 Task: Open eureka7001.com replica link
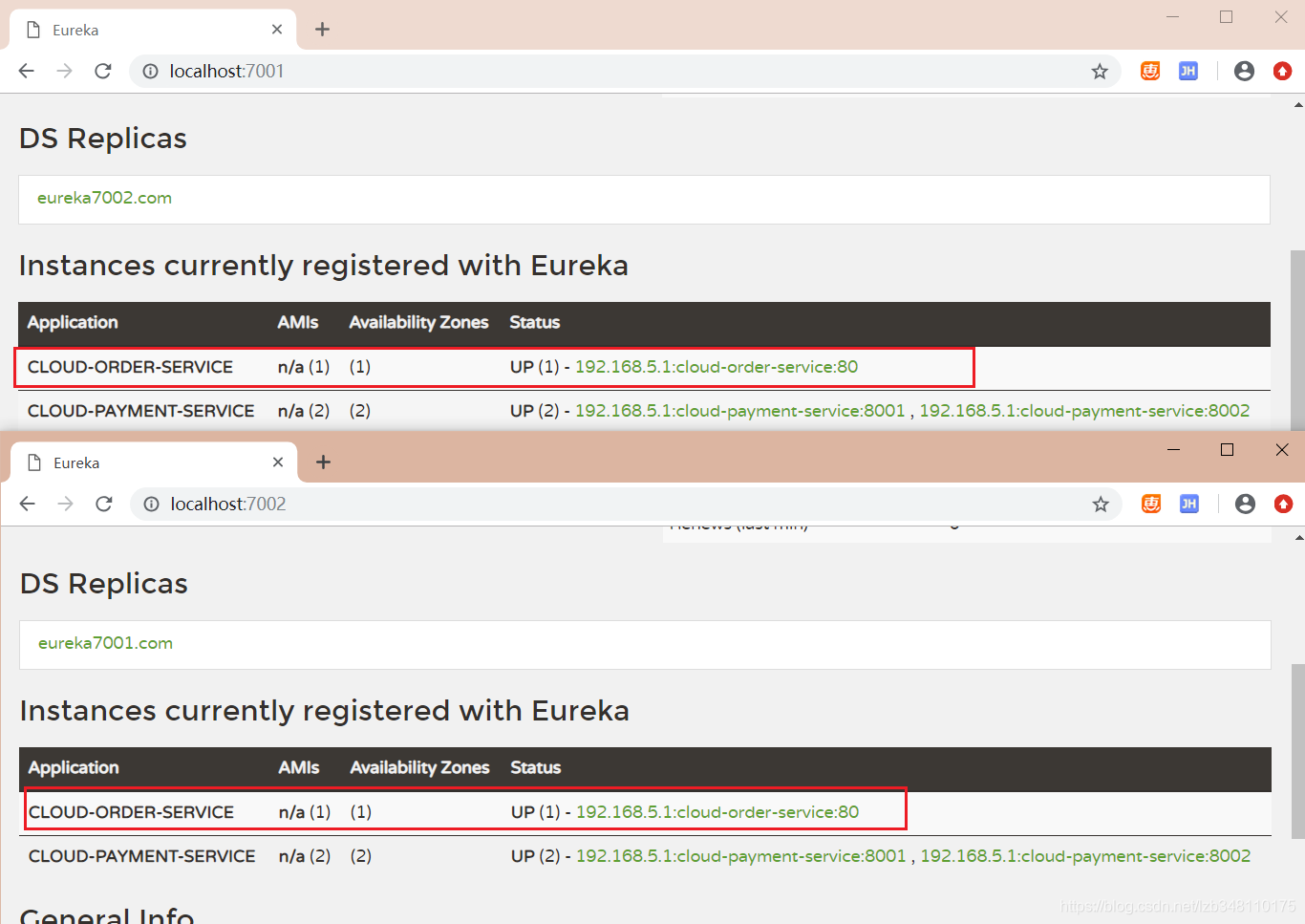tap(105, 643)
